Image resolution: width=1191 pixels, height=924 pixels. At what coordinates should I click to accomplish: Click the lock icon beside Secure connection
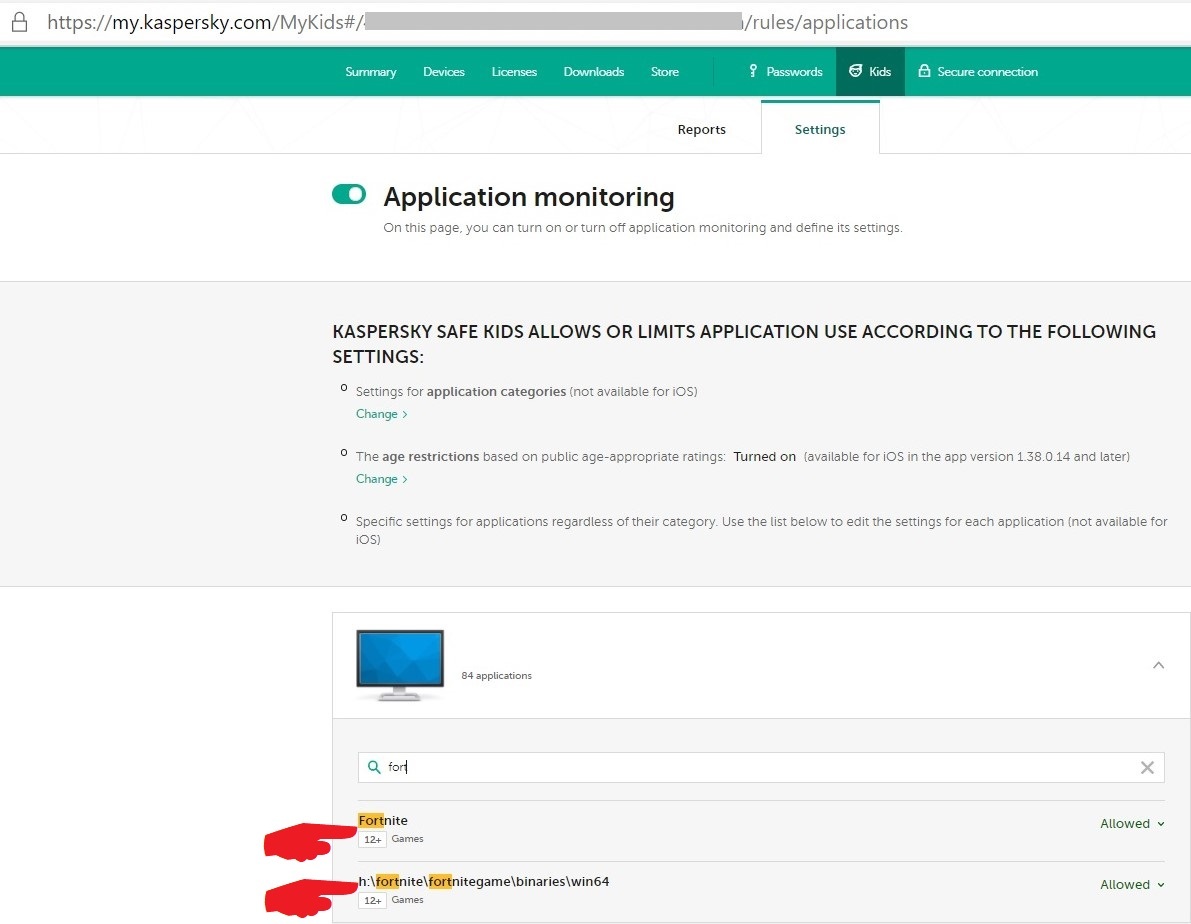(x=924, y=71)
